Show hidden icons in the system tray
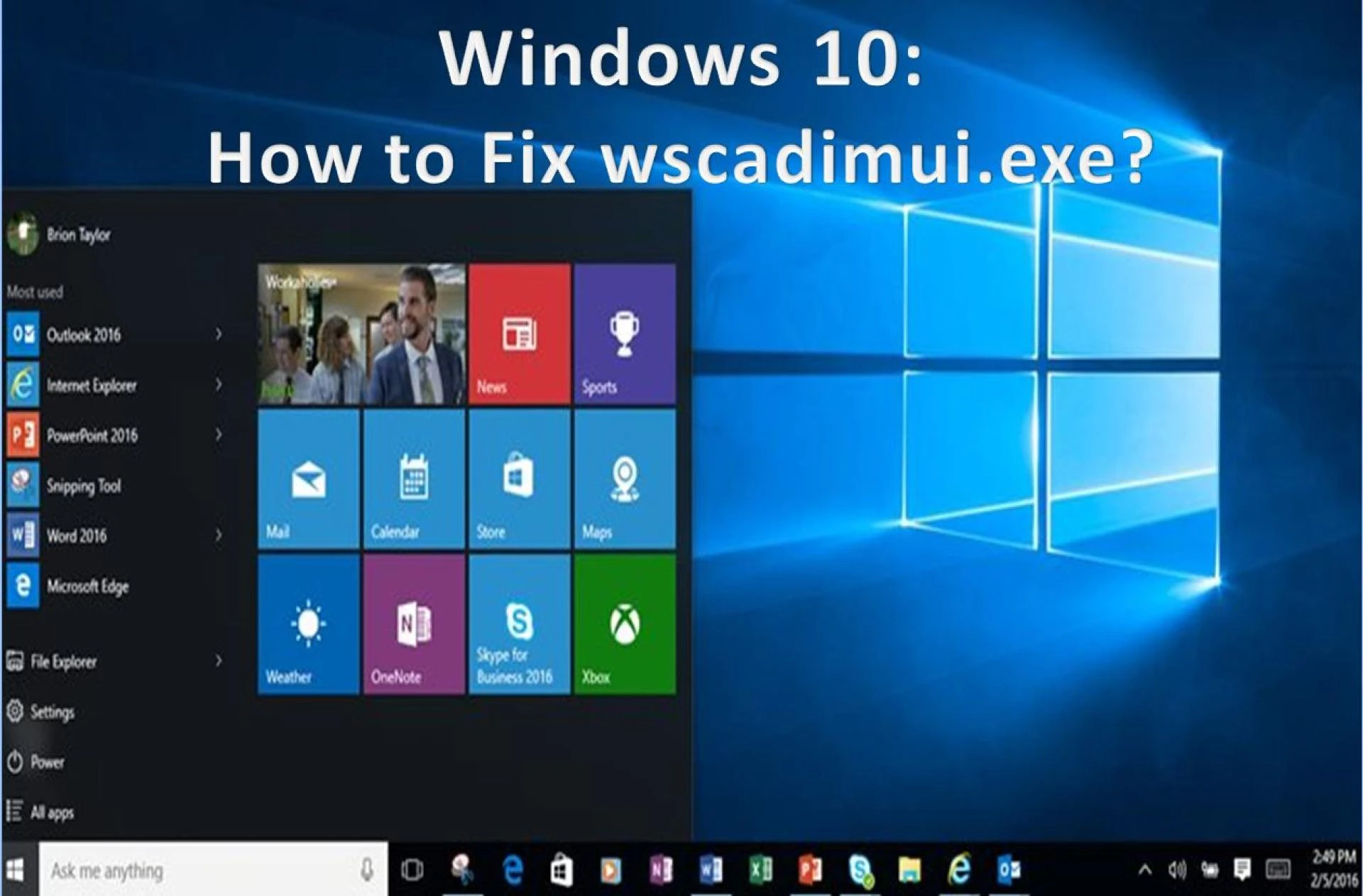Viewport: 1363px width, 896px height. coord(1144,867)
